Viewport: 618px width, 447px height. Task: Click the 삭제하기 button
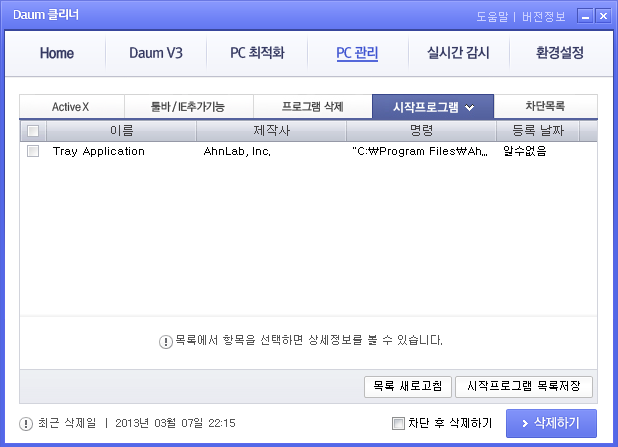(x=551, y=423)
